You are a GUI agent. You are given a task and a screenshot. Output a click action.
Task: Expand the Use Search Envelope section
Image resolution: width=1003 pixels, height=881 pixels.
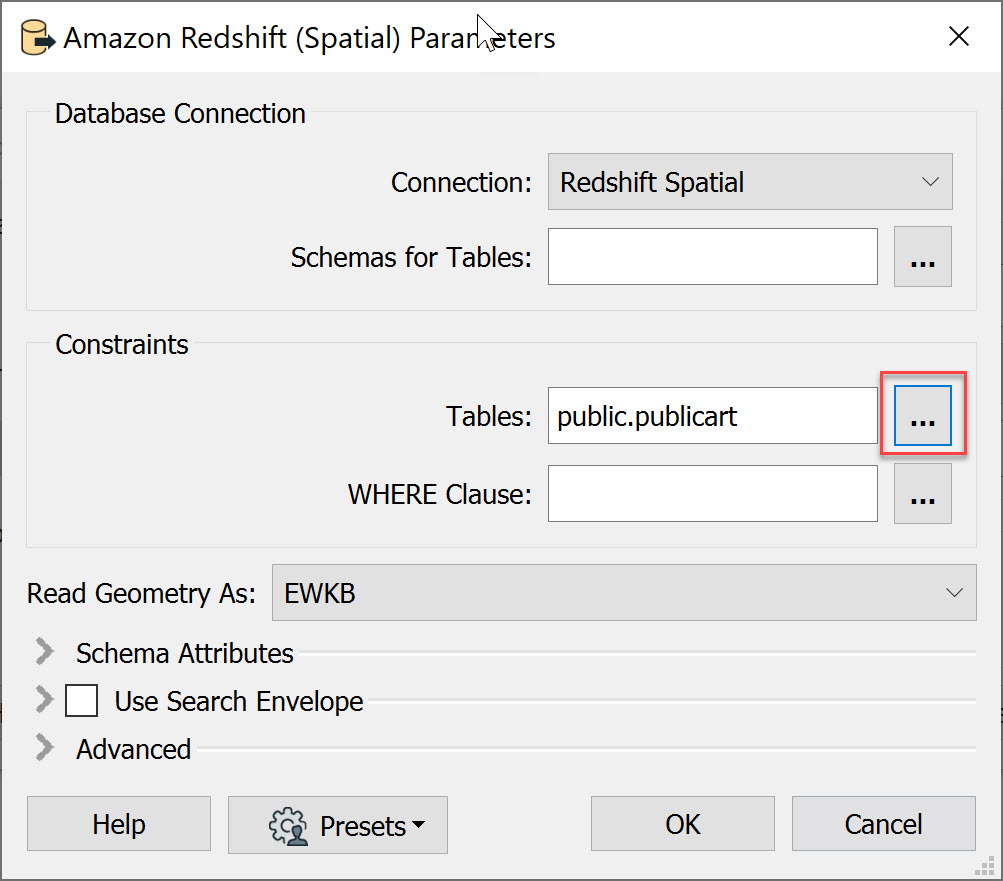click(44, 700)
